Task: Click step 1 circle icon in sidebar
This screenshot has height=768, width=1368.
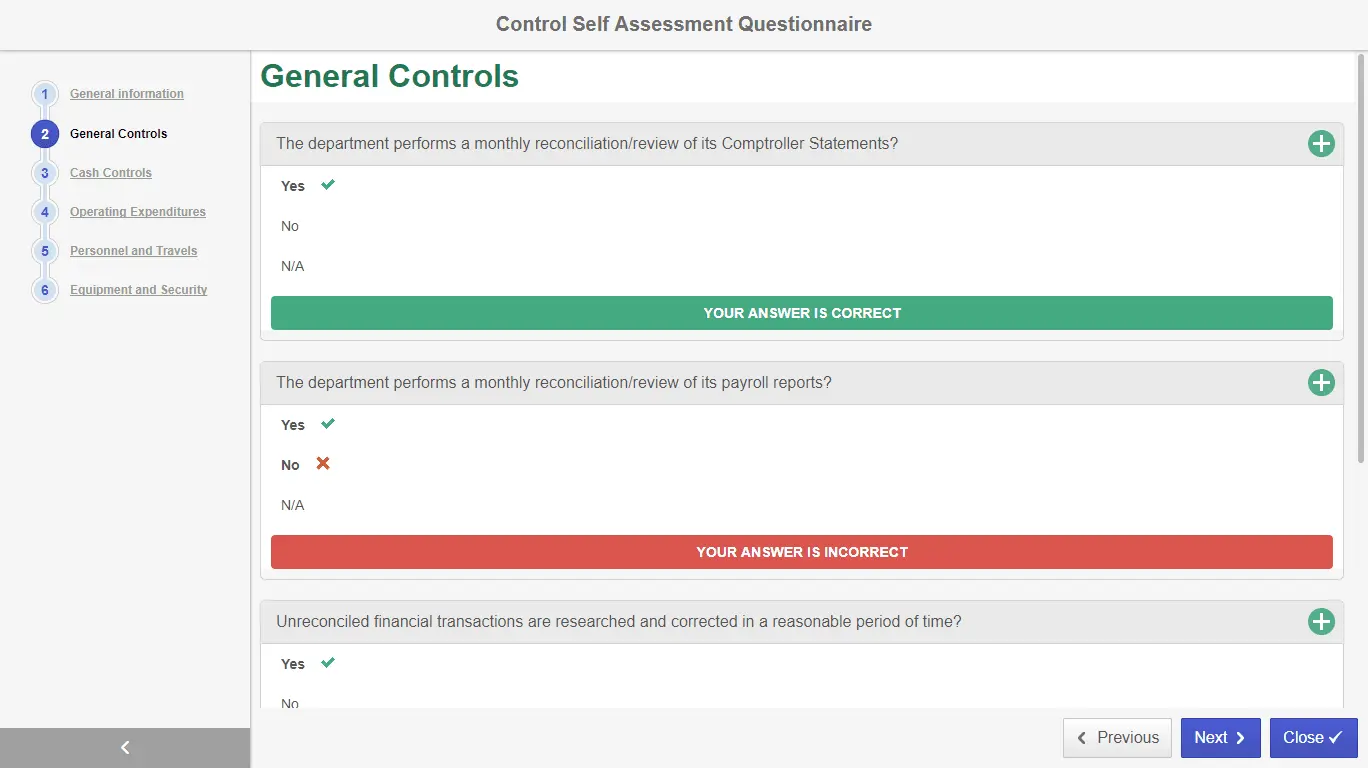Action: pos(45,94)
